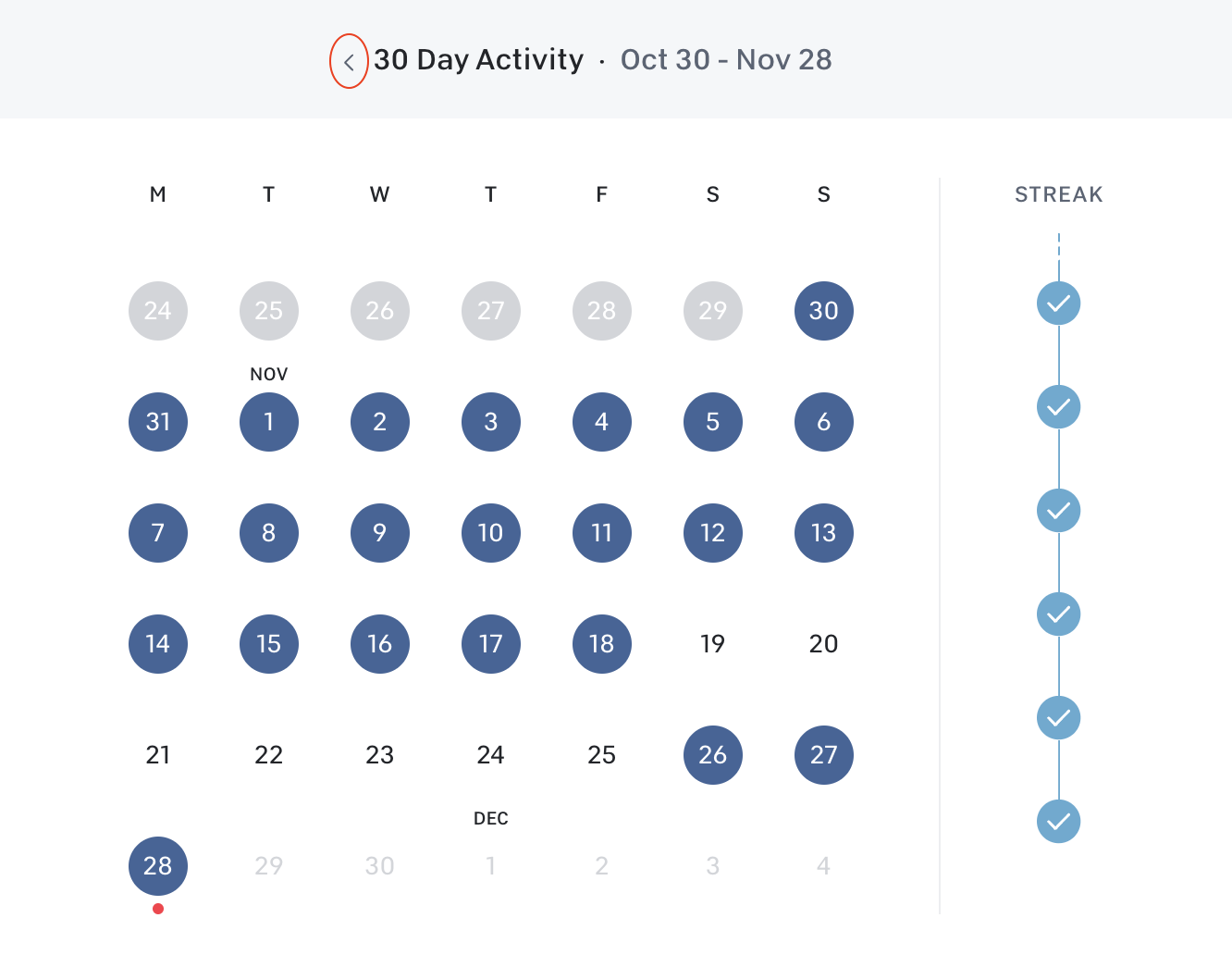
Task: Click grayed-out day 24 in first row
Action: pyautogui.click(x=158, y=311)
